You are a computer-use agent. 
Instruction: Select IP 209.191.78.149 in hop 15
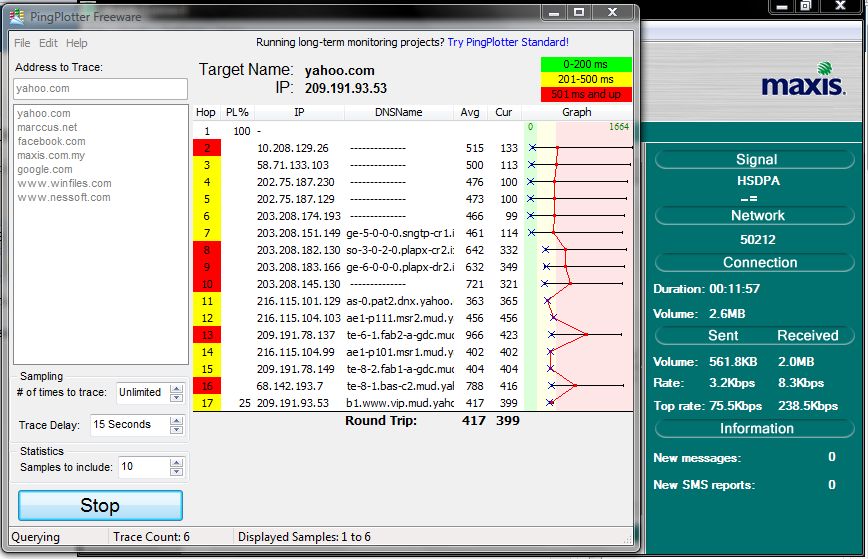(x=296, y=369)
